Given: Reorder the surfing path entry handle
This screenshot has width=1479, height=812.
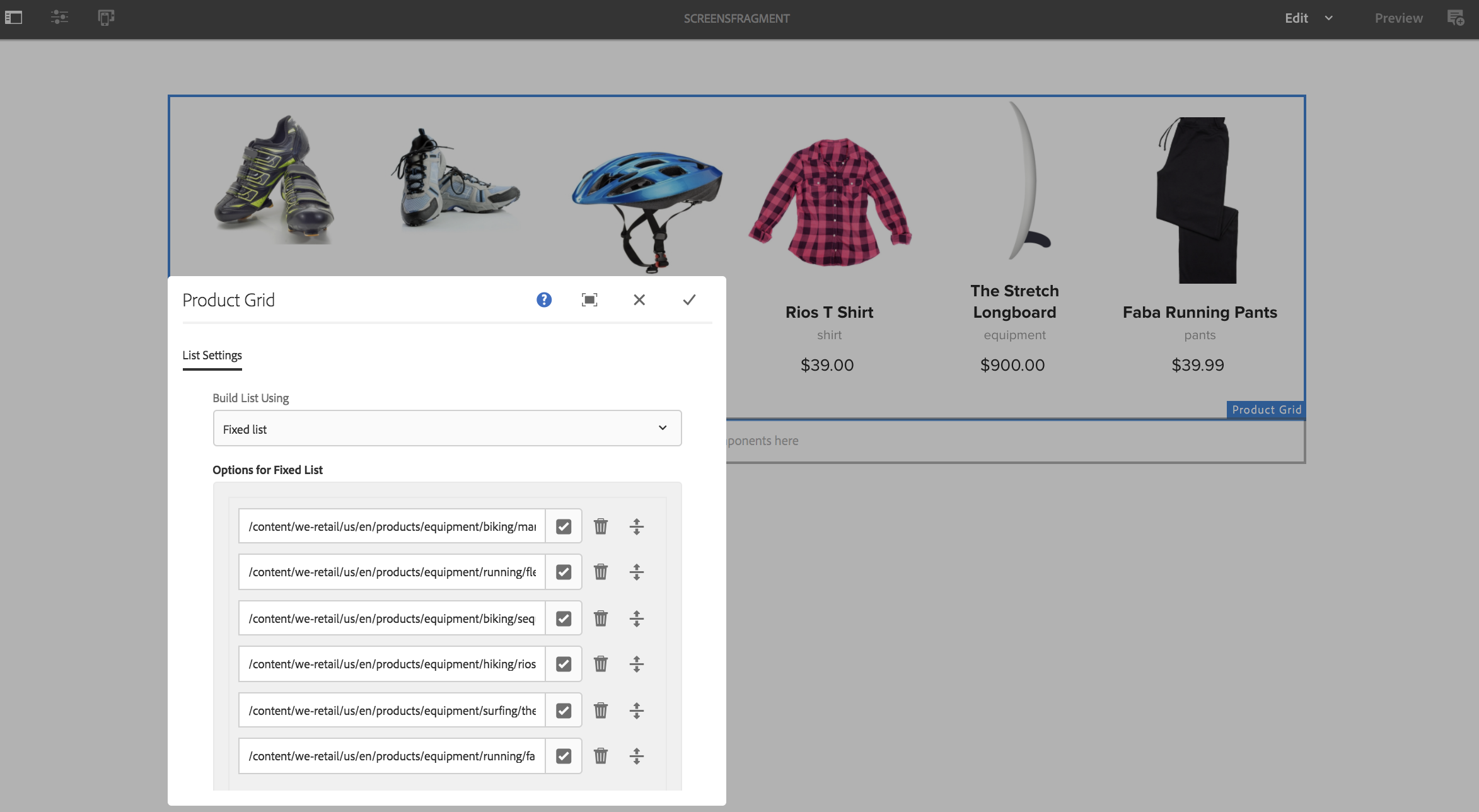Looking at the screenshot, I should (637, 710).
